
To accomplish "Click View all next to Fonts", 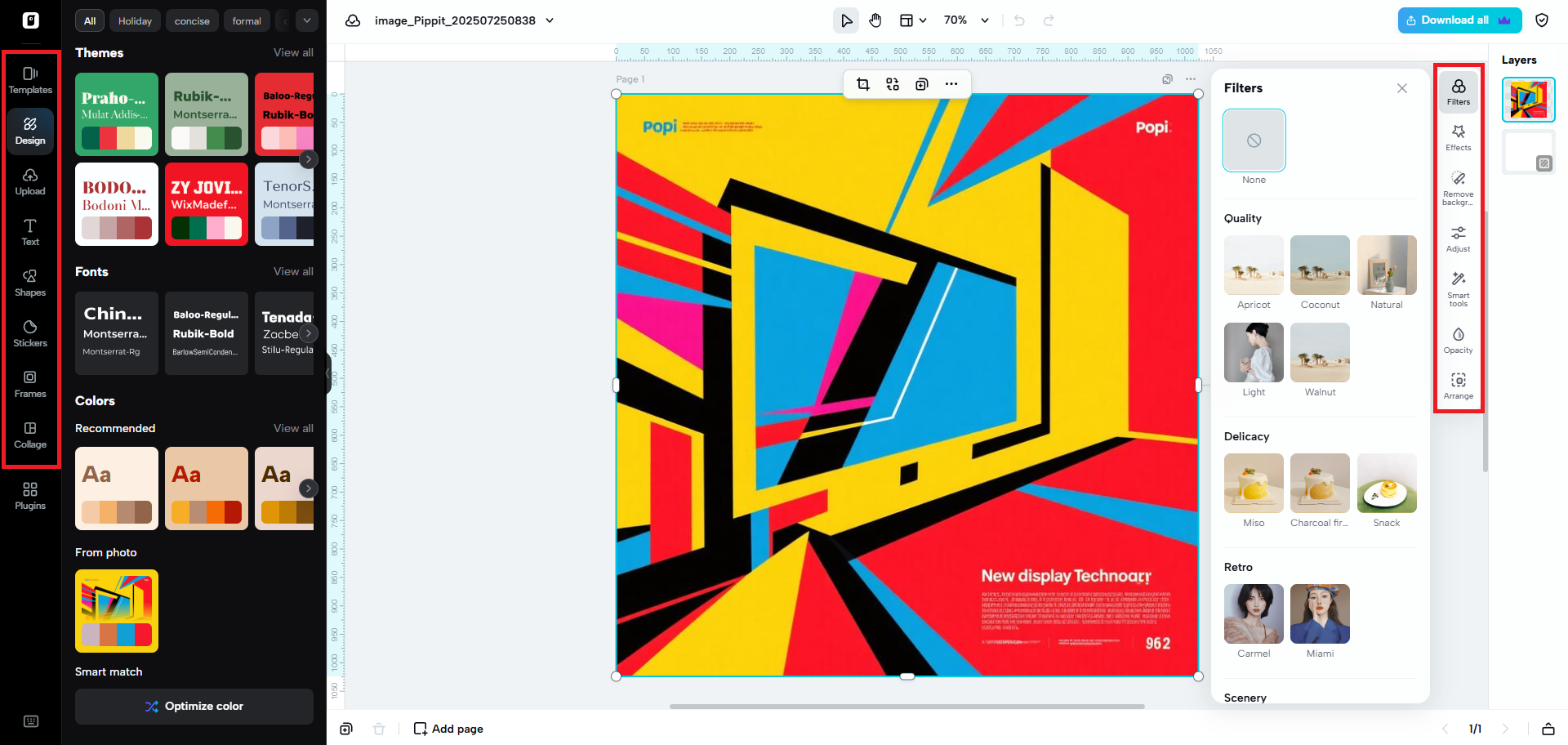I will 293,271.
